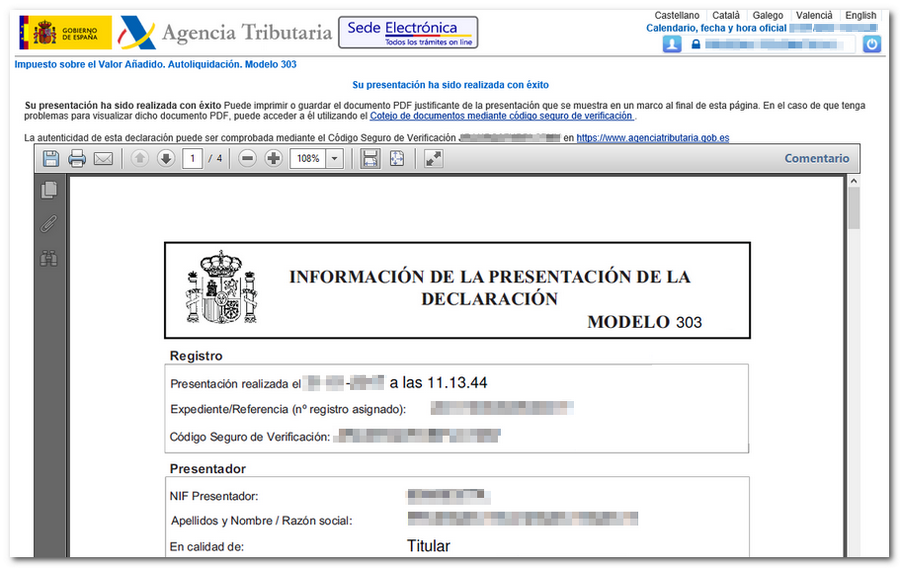This screenshot has width=900, height=568.
Task: Select fit page width scrolling mode icon
Action: coord(370,158)
